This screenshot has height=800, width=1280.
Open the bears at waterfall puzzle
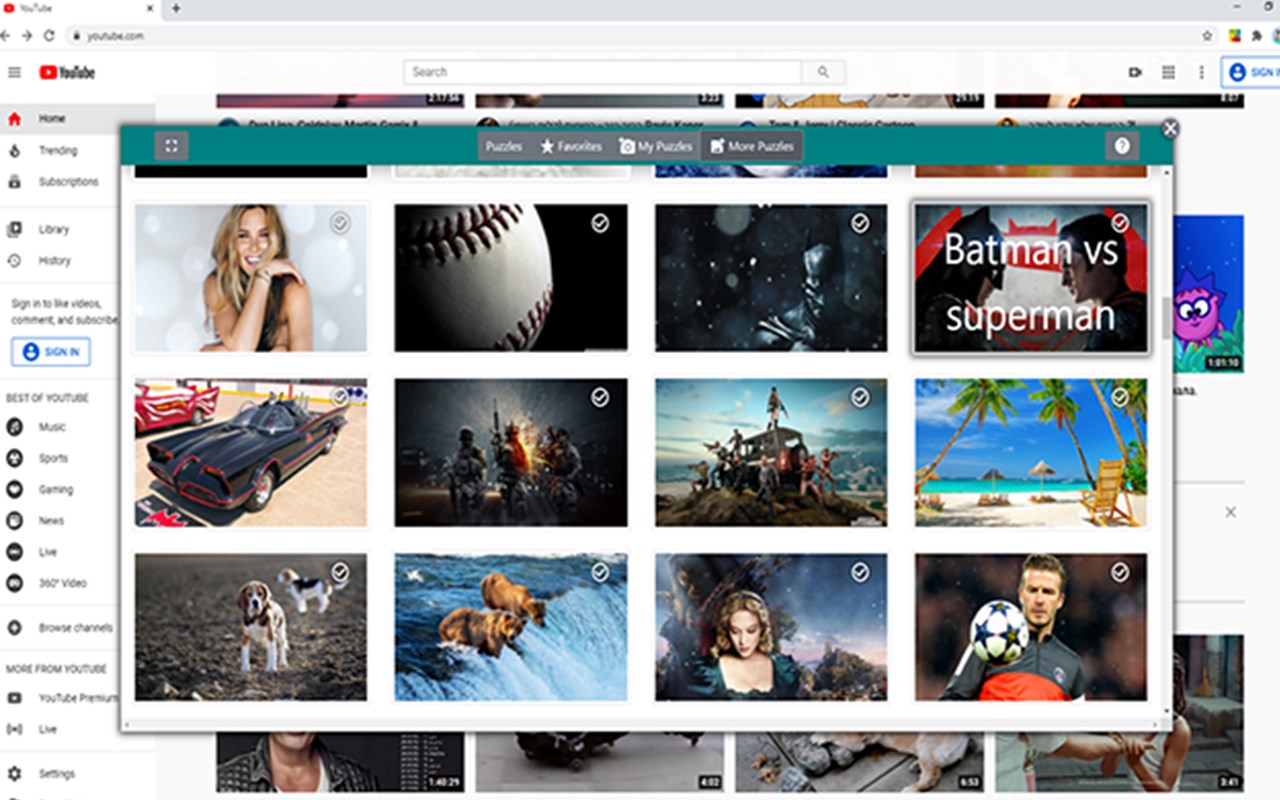511,627
